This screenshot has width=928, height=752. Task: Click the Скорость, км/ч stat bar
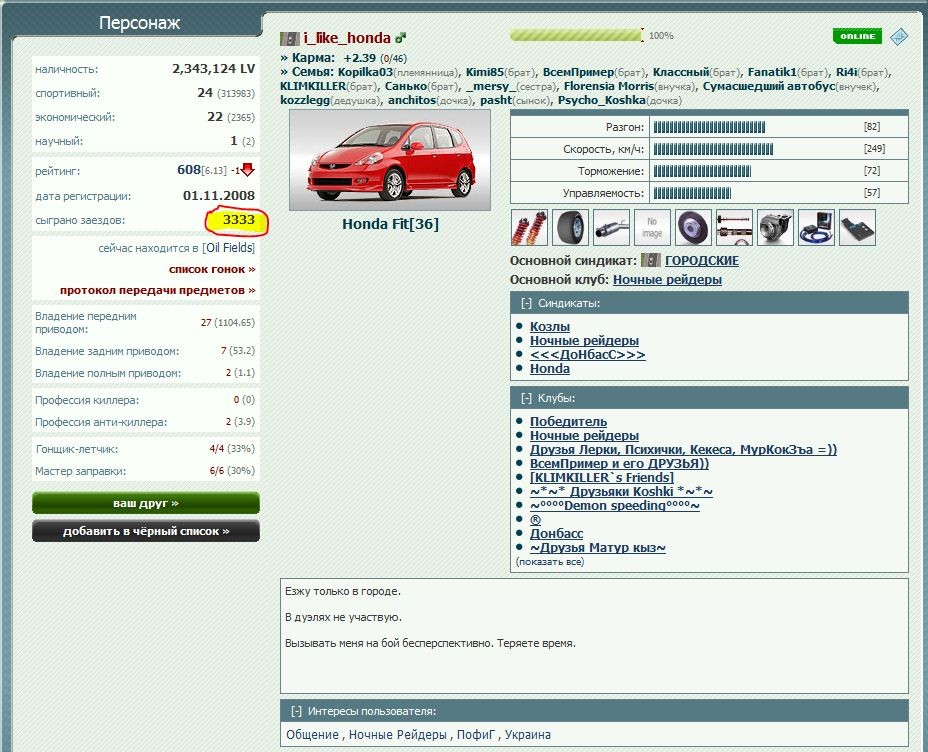713,149
